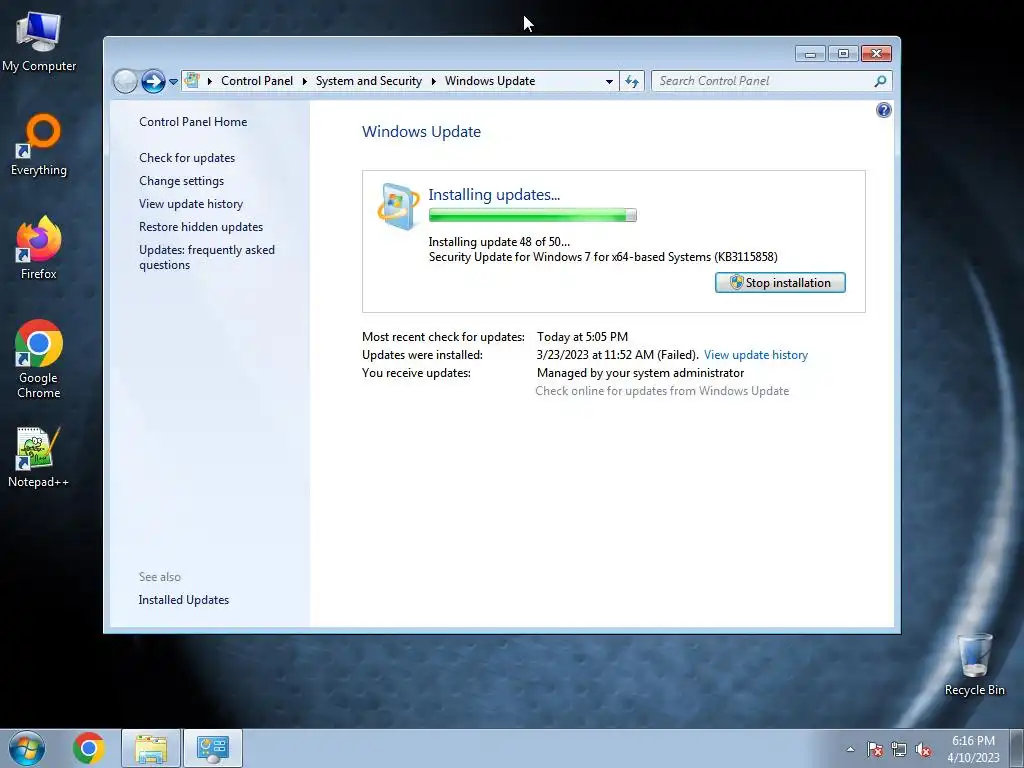
Task: Click the Forward navigation arrow
Action: point(153,82)
